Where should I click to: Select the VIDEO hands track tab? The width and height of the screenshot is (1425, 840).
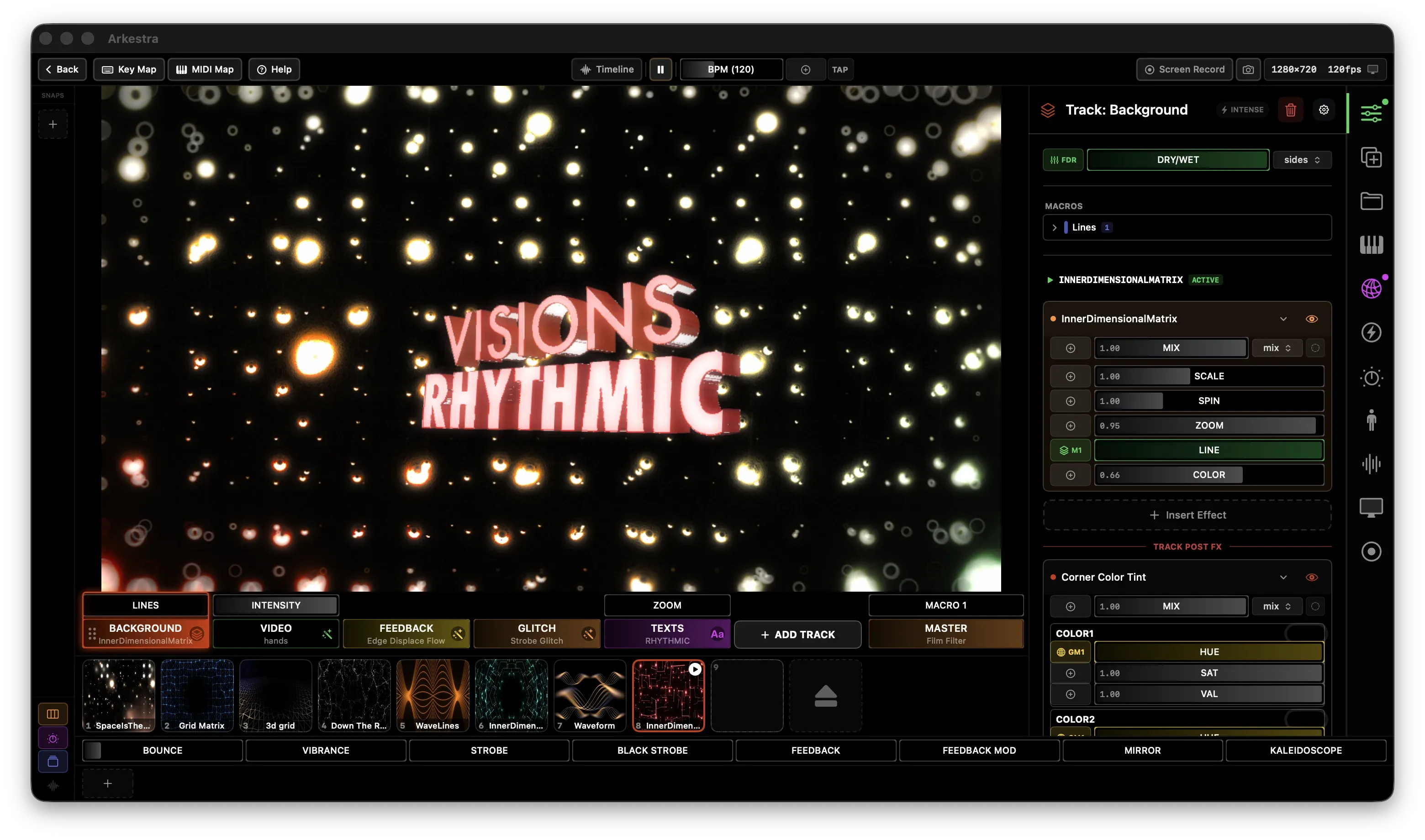click(x=276, y=634)
